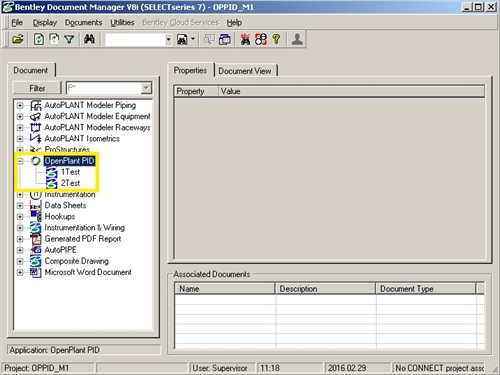Click the refresh document list icon

[39, 39]
